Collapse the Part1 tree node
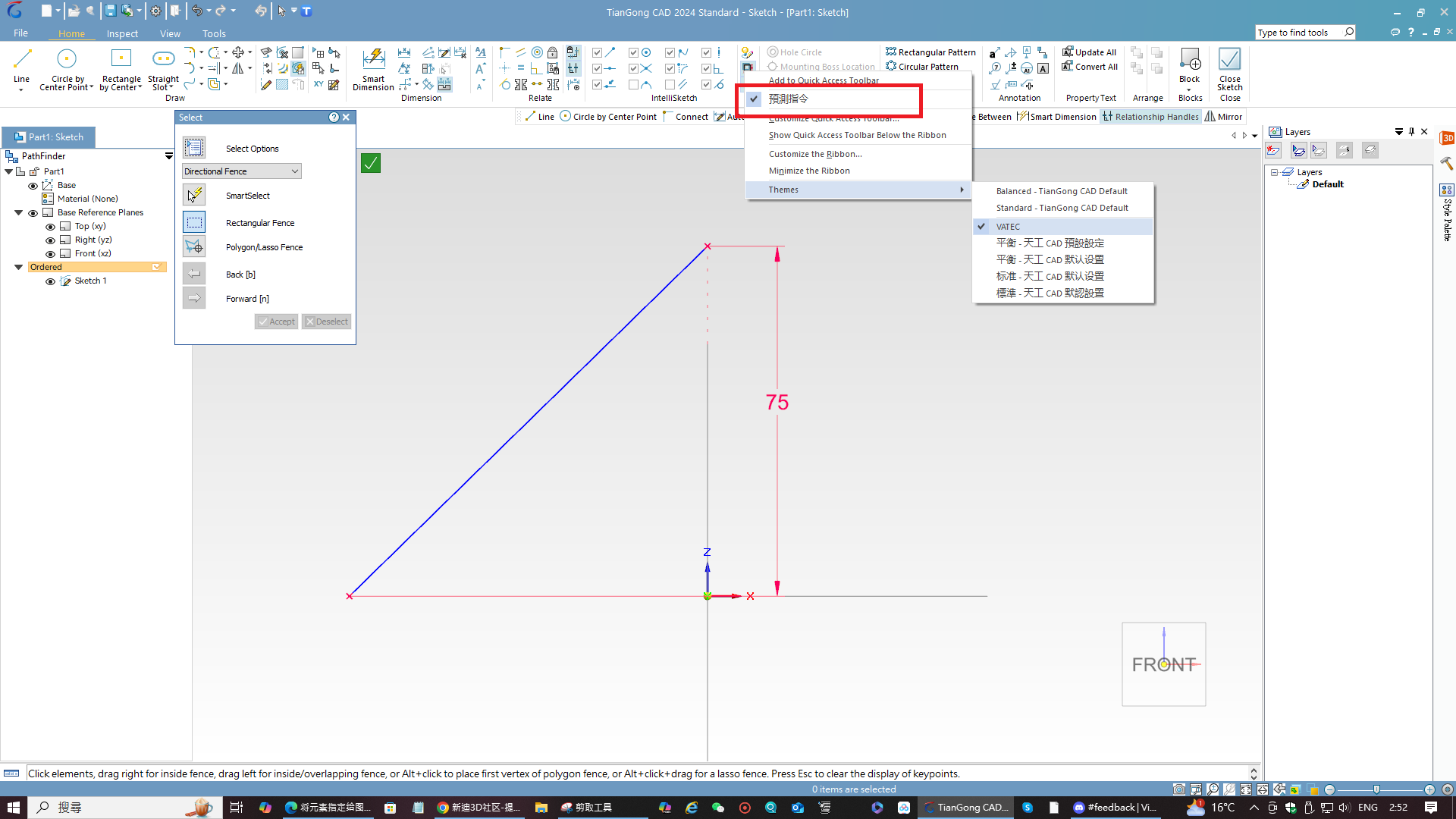The height and width of the screenshot is (819, 1456). coord(9,171)
